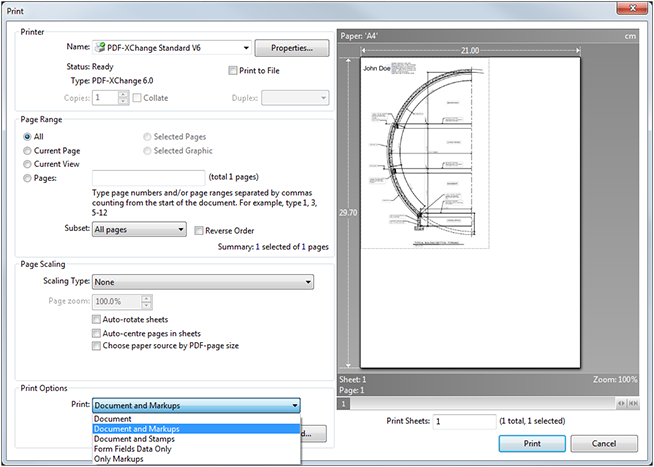Collapse the Print options dropdown
The width and height of the screenshot is (654, 467).
point(196,405)
